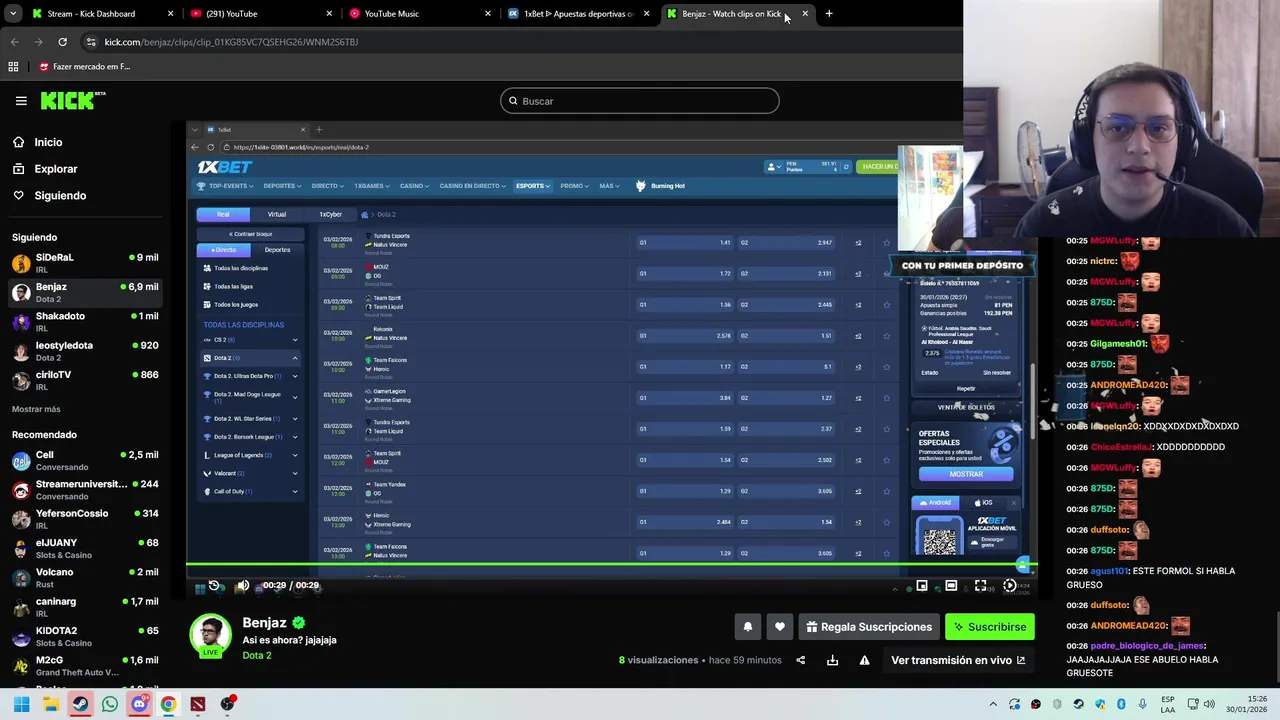Open playback speed settings in player

1010,586
